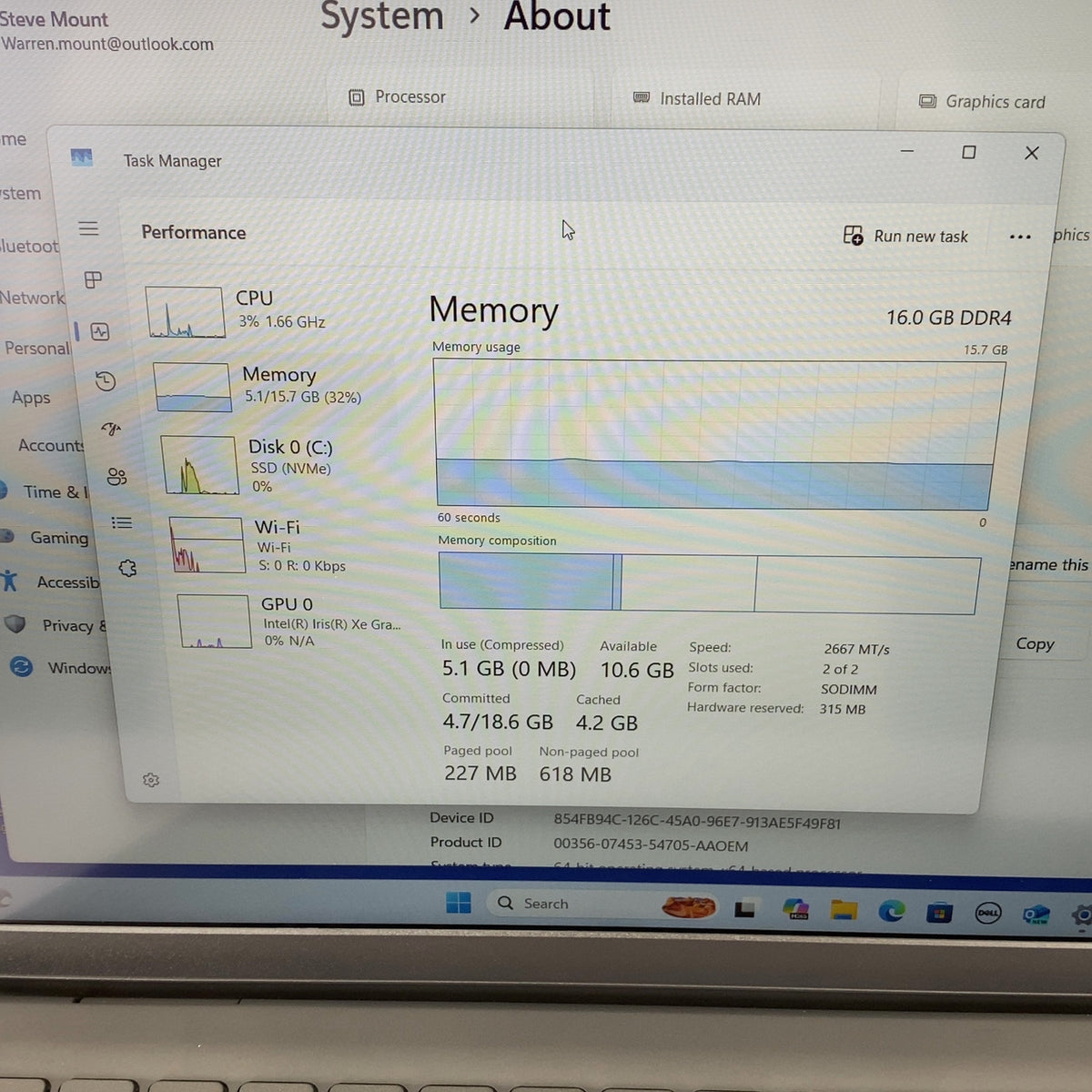The height and width of the screenshot is (1092, 1092).
Task: Click the 4.2 GB Cached value
Action: [607, 723]
